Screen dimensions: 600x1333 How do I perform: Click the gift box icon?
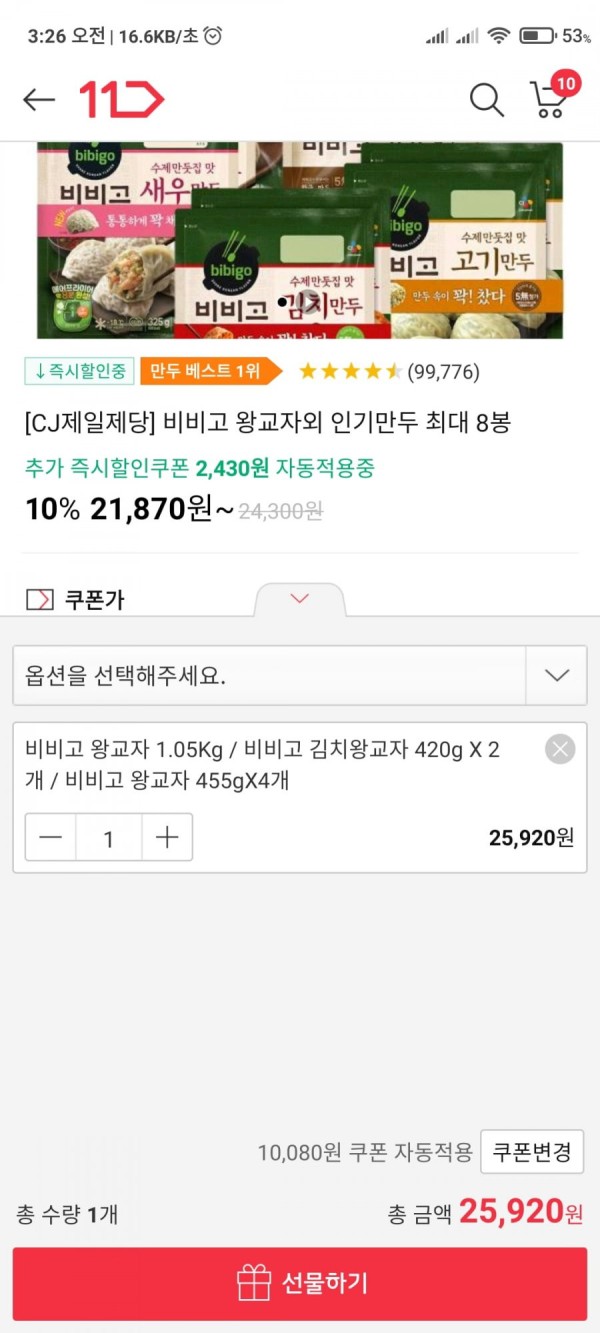tap(254, 1283)
